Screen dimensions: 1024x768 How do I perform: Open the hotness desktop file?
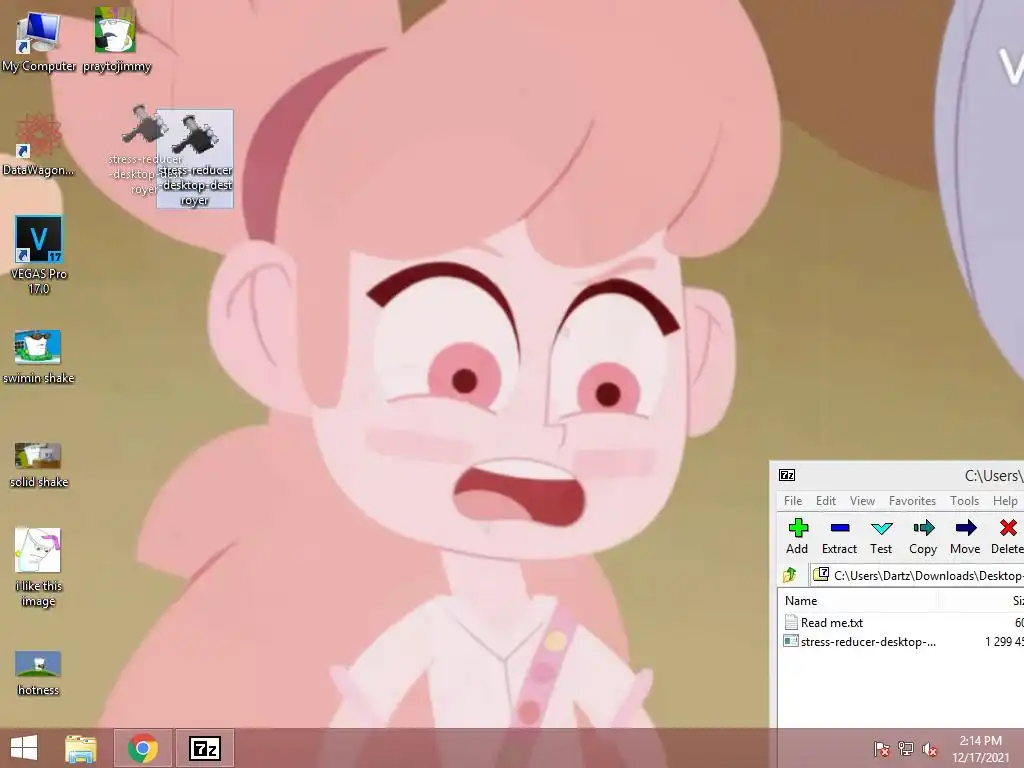39,673
